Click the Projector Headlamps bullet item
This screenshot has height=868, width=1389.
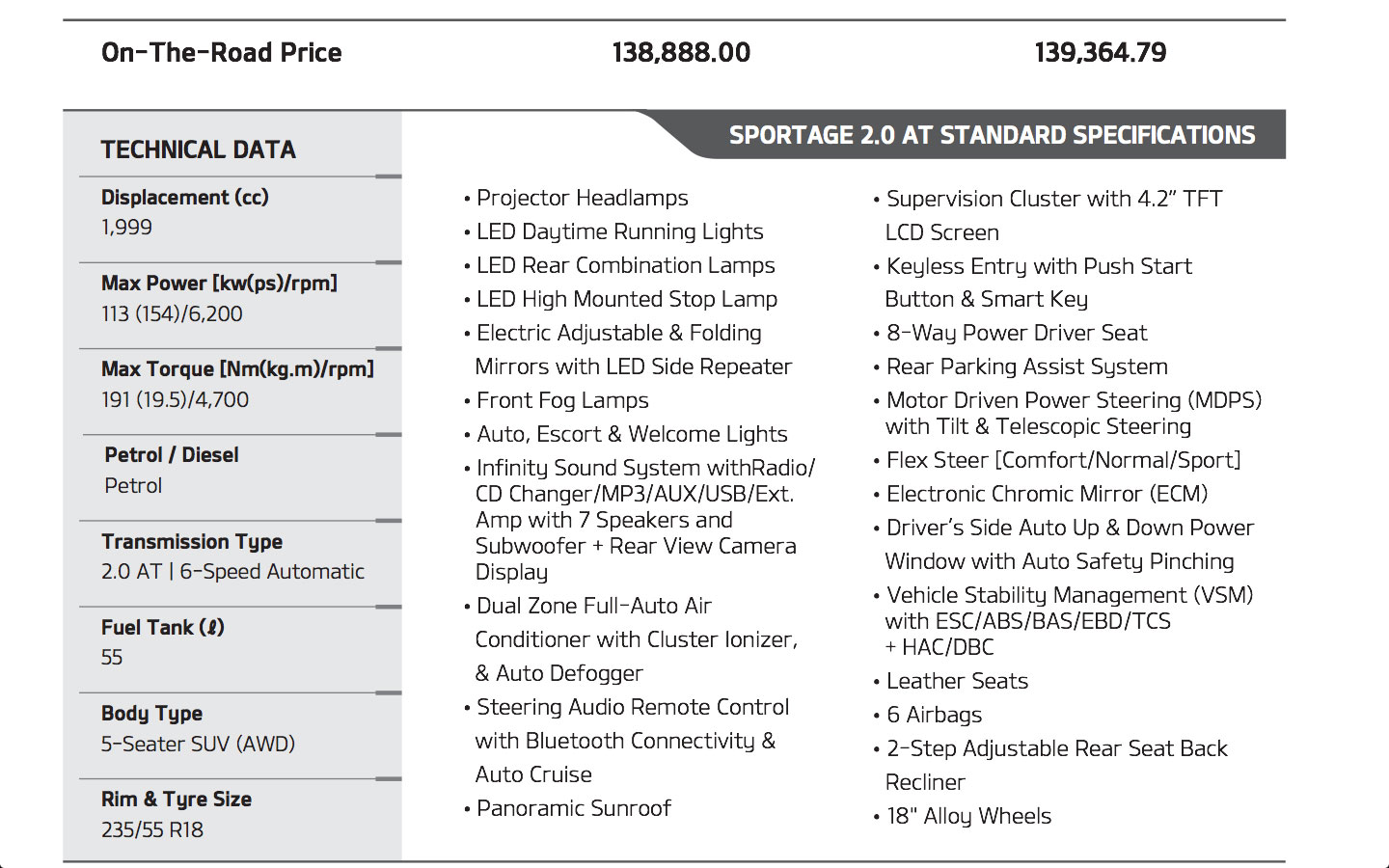point(582,198)
